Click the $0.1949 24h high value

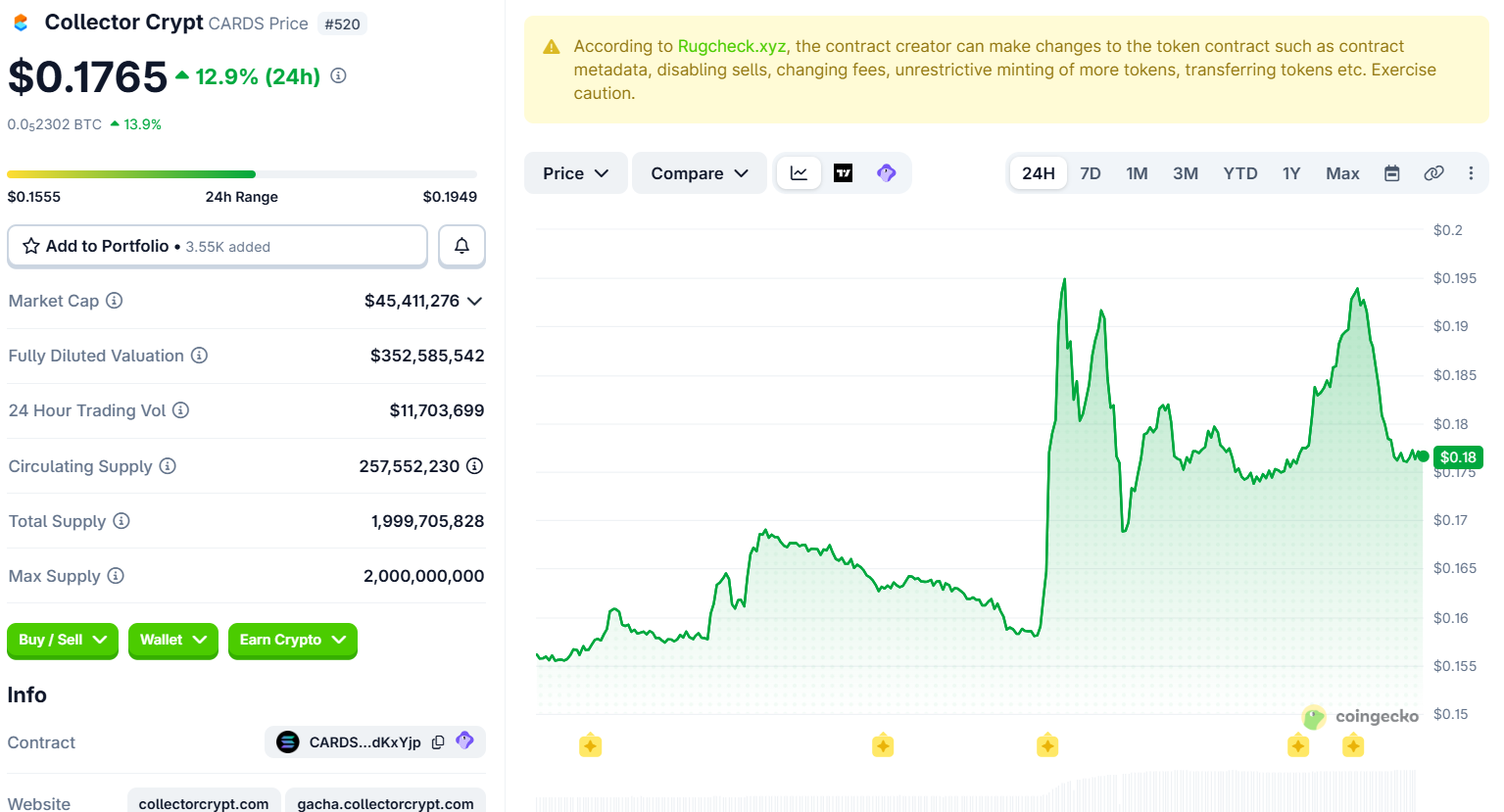[450, 197]
